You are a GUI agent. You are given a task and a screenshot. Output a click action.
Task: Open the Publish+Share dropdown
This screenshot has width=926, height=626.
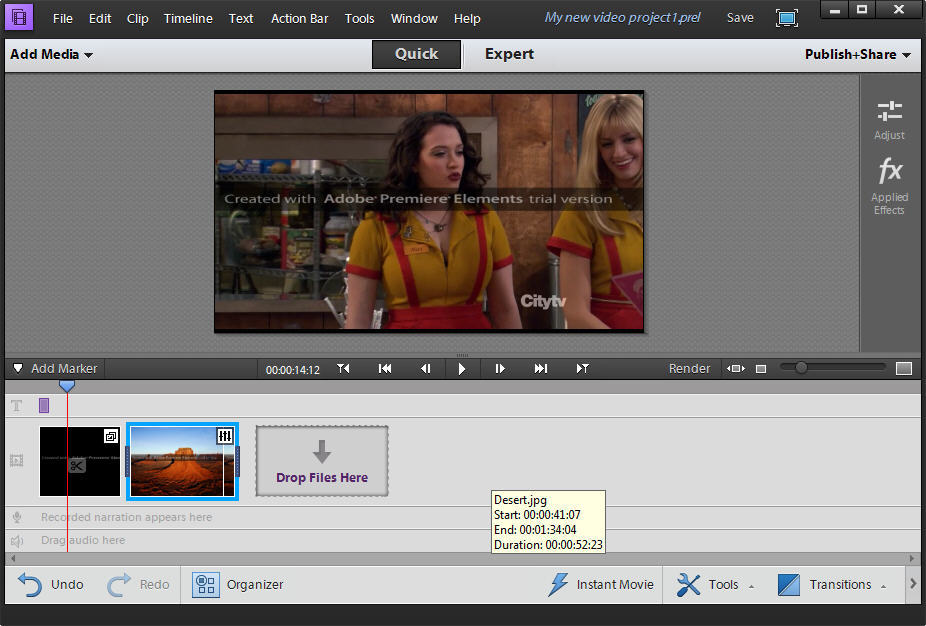857,54
